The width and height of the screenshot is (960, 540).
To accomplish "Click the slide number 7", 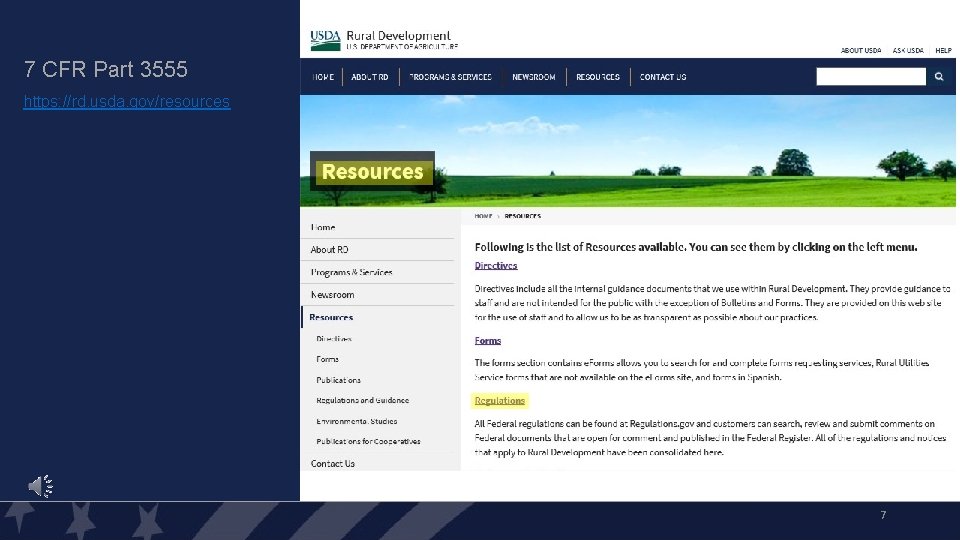I will coord(883,515).
